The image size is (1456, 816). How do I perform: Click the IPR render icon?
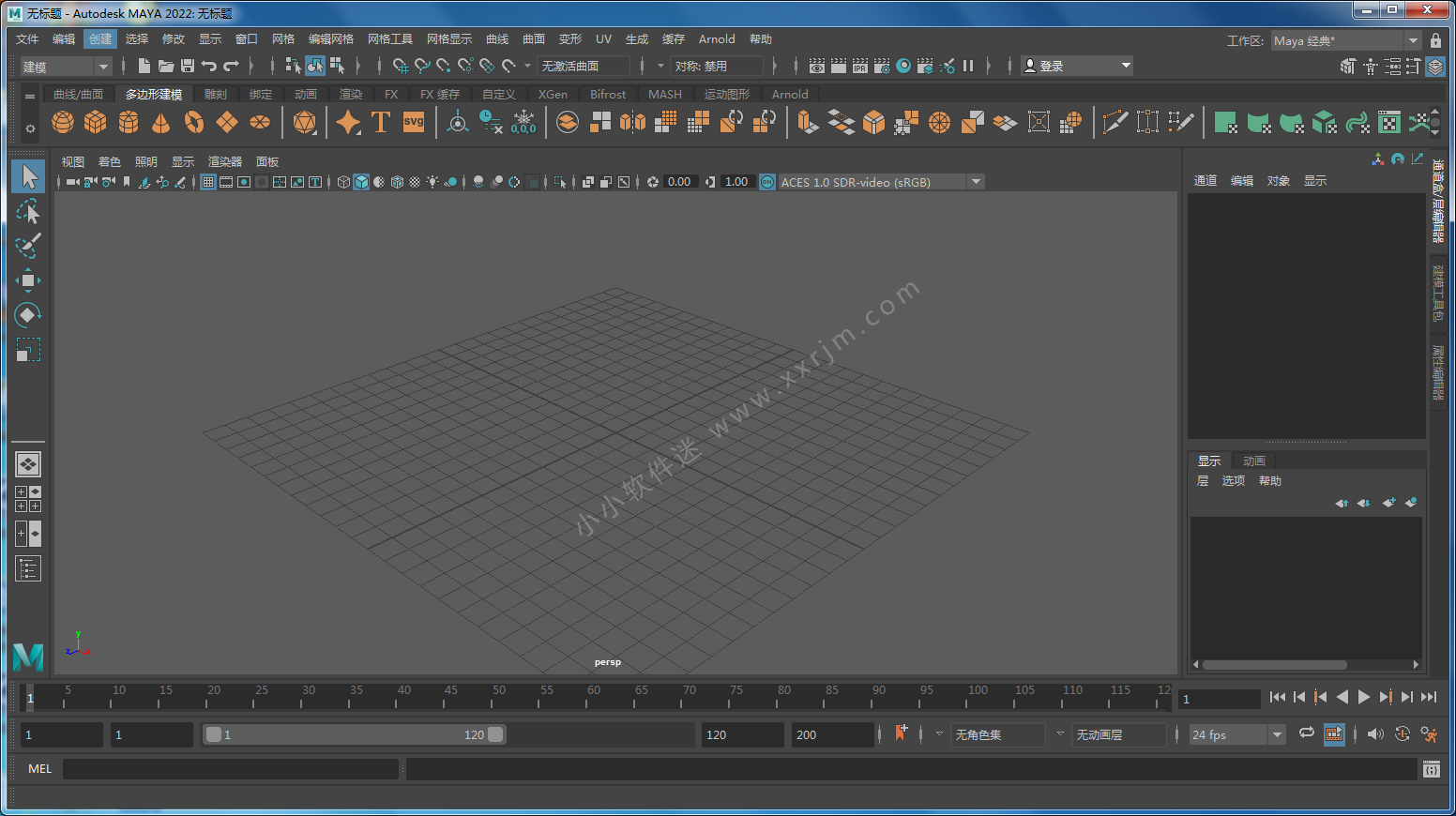click(x=860, y=66)
